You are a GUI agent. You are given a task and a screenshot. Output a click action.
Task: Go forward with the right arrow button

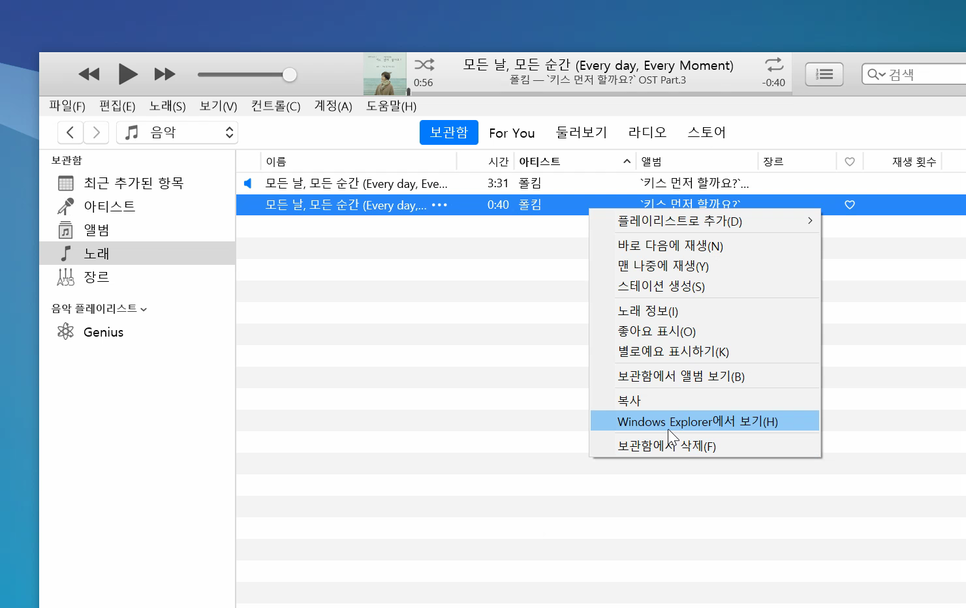tap(96, 132)
